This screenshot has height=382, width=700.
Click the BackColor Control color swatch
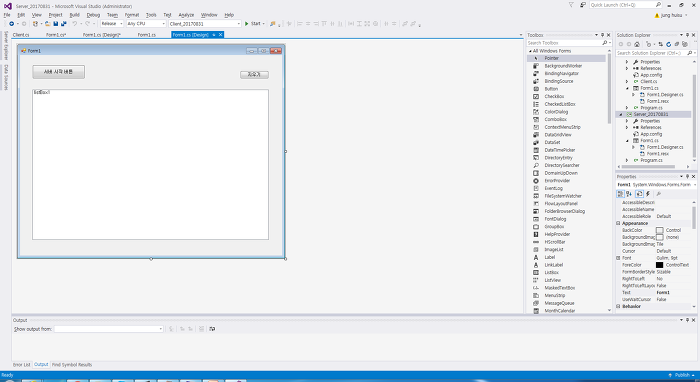coord(659,230)
